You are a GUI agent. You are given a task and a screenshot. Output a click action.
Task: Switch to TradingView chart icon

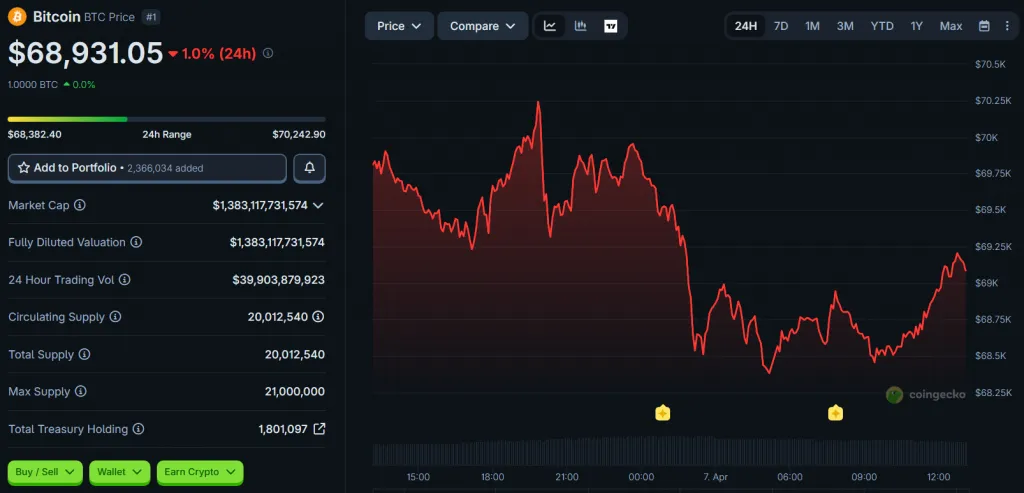point(611,26)
